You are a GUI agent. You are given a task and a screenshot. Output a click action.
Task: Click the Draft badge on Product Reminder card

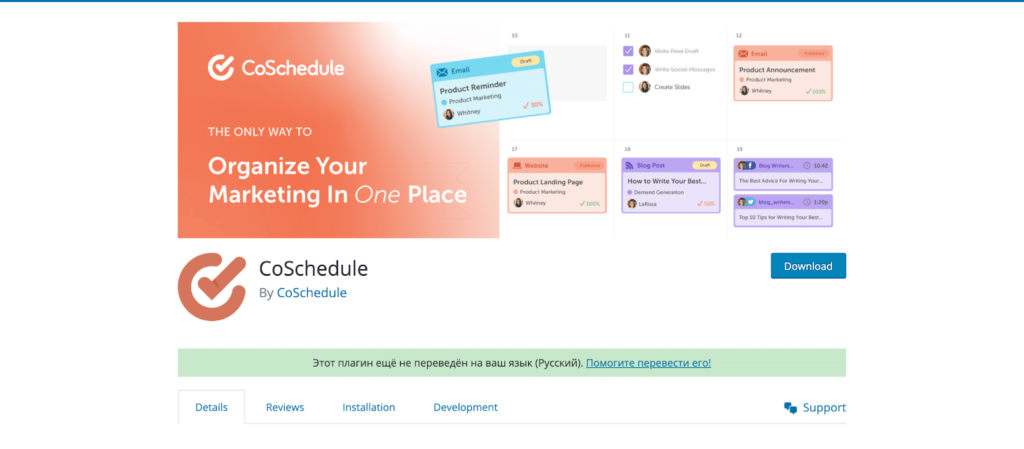(x=524, y=62)
